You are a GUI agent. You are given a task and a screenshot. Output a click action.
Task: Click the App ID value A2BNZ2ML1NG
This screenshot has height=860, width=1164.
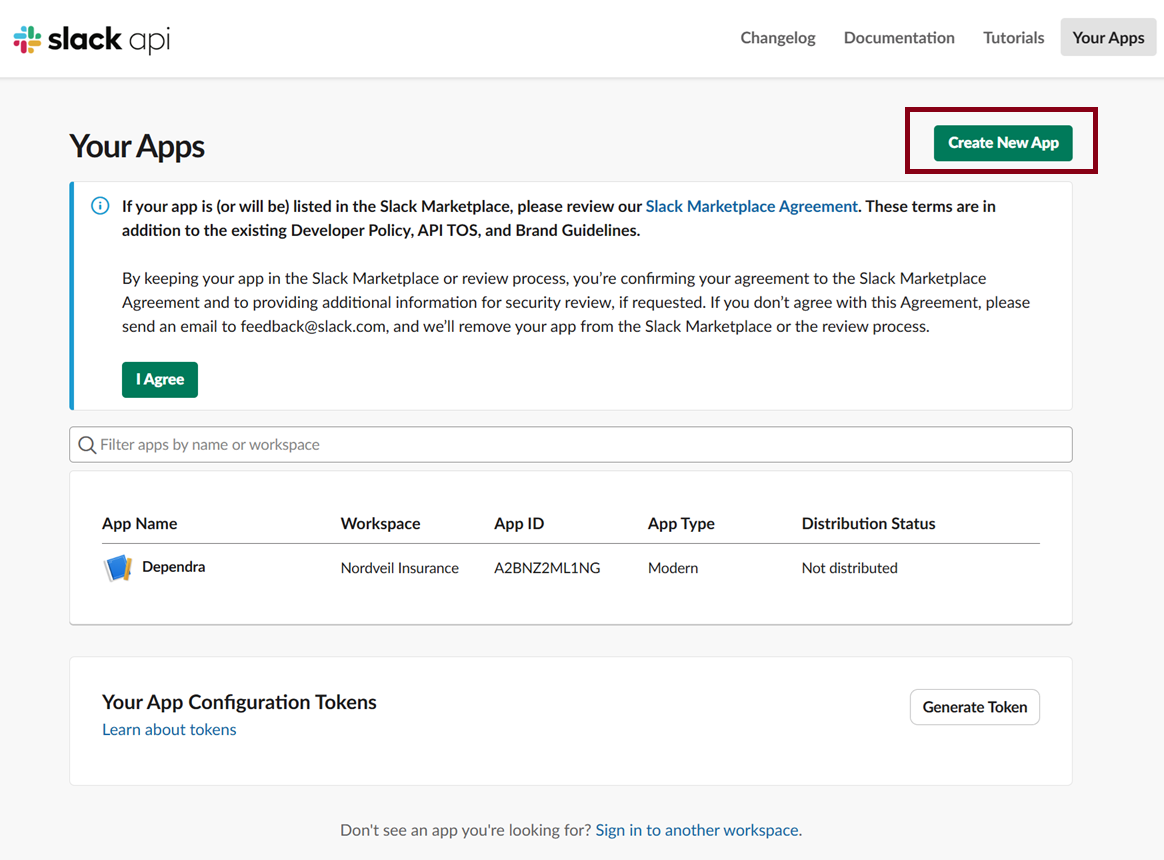(x=547, y=568)
